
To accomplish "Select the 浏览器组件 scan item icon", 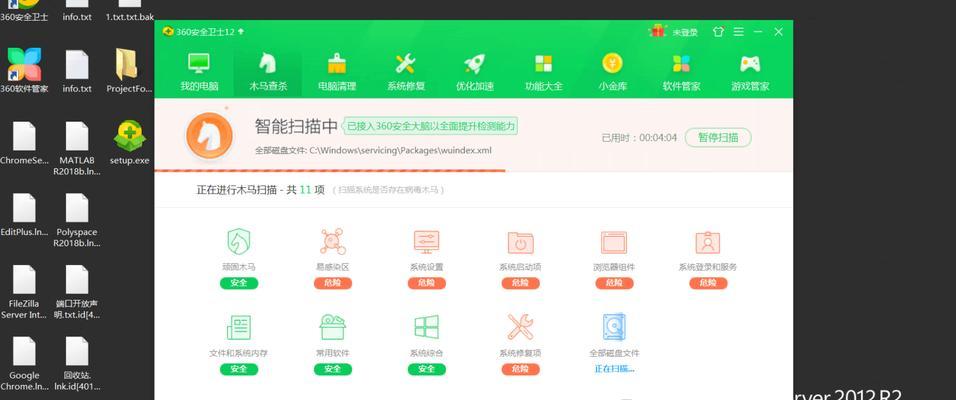I will (614, 242).
